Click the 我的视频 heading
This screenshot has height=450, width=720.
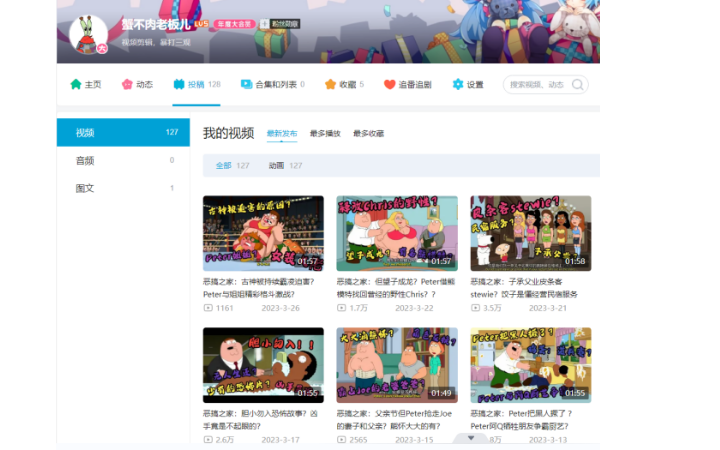[228, 133]
